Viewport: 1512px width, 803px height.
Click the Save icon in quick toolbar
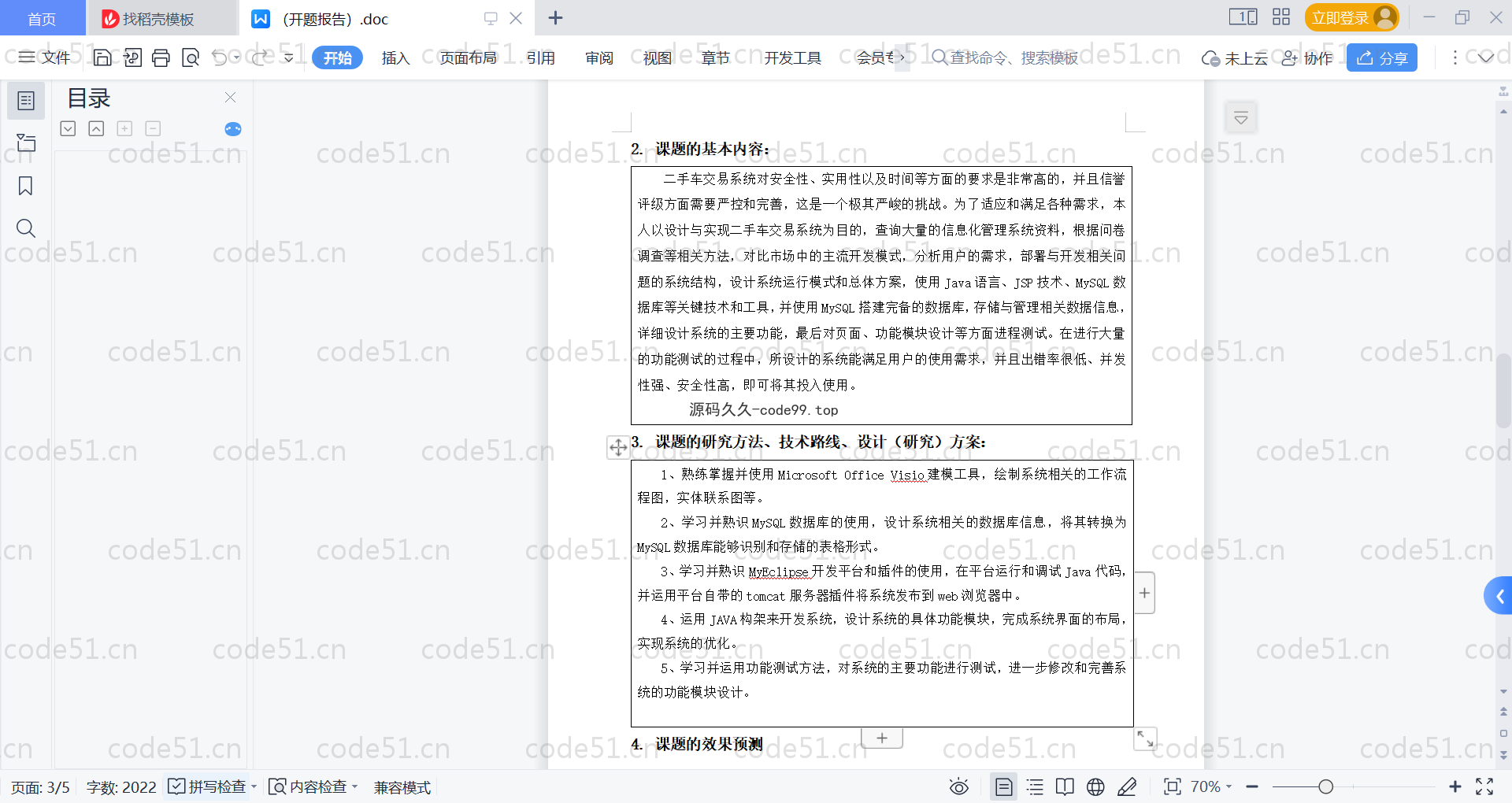point(102,57)
